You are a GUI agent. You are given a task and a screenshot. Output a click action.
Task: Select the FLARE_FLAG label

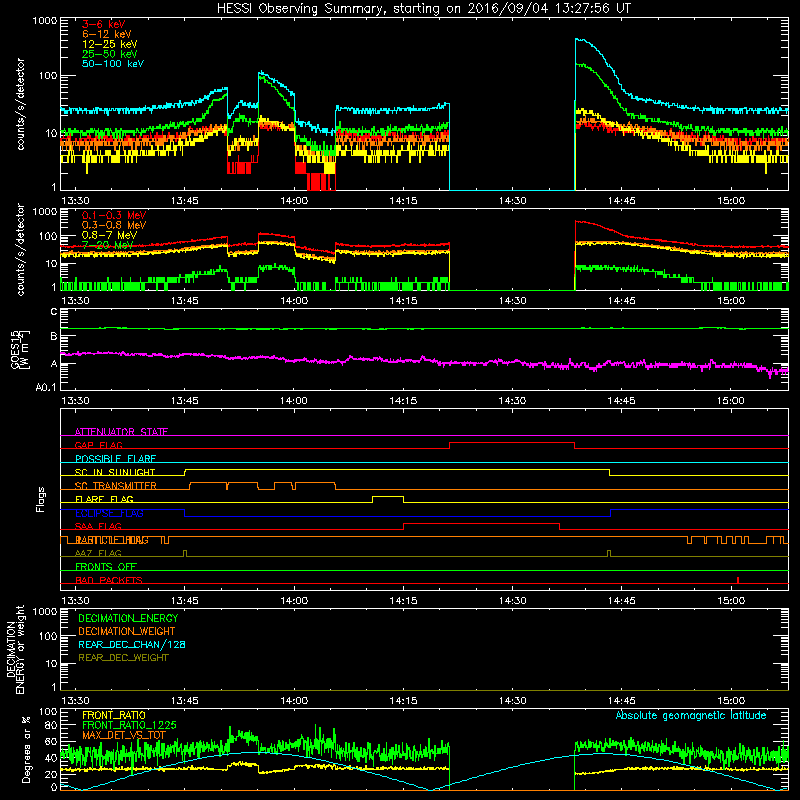[x=104, y=499]
